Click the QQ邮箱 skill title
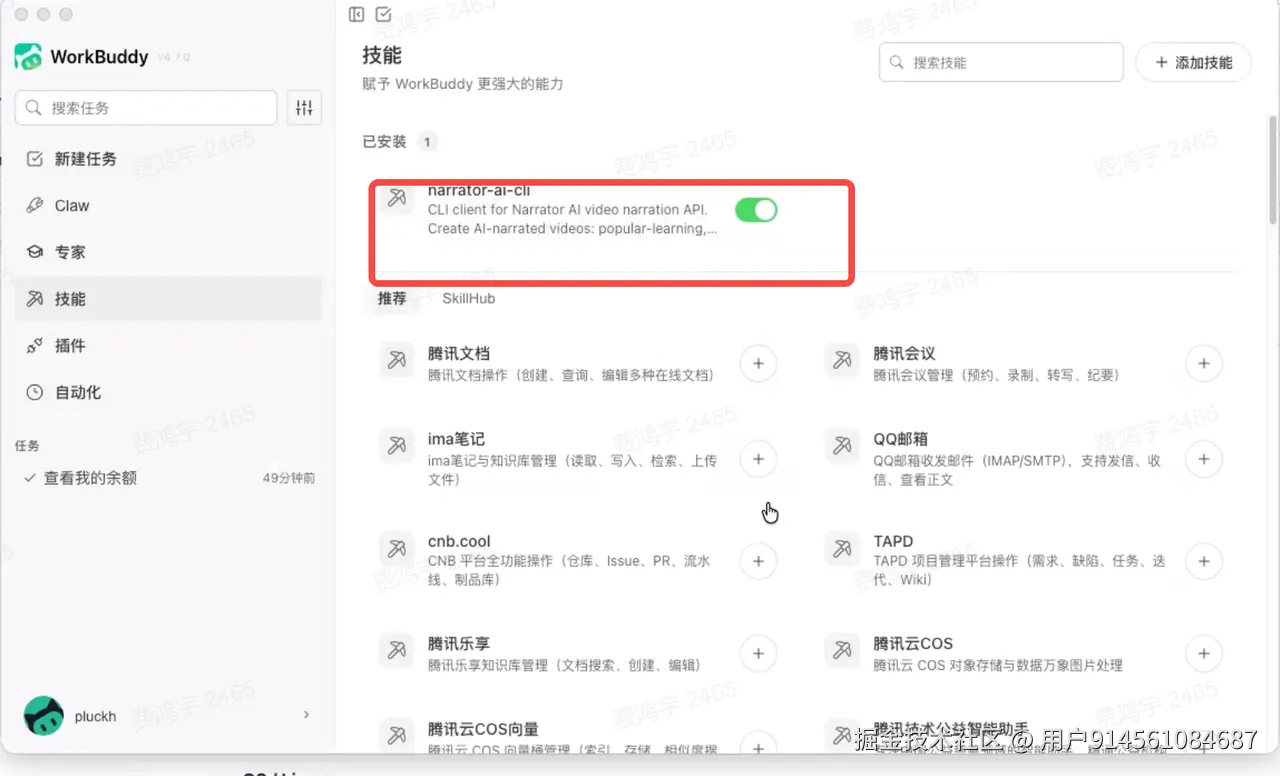 click(x=900, y=438)
